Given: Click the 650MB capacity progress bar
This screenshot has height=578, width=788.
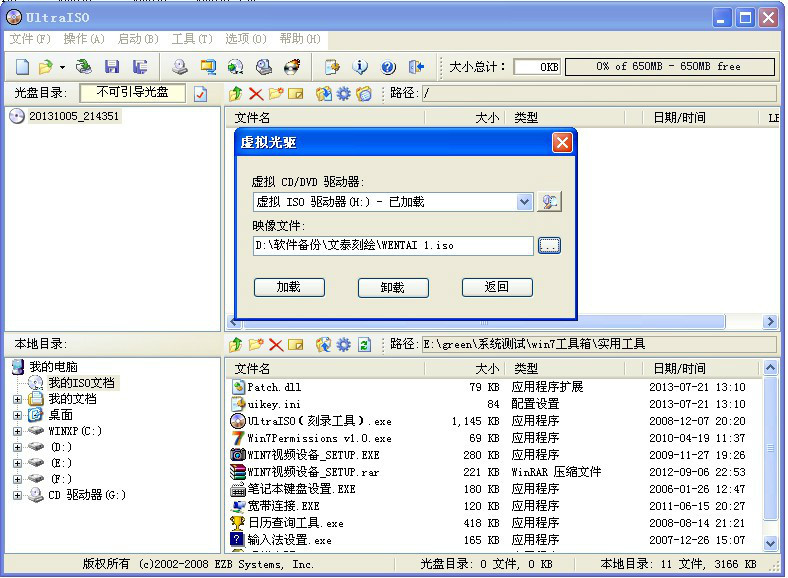Looking at the screenshot, I should point(669,67).
